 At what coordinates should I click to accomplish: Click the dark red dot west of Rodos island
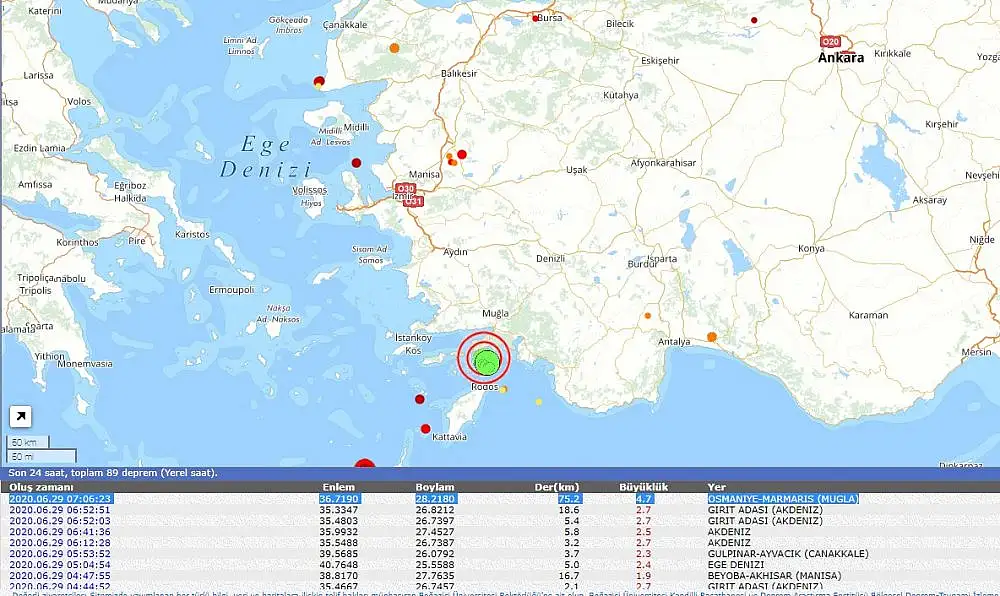[420, 399]
